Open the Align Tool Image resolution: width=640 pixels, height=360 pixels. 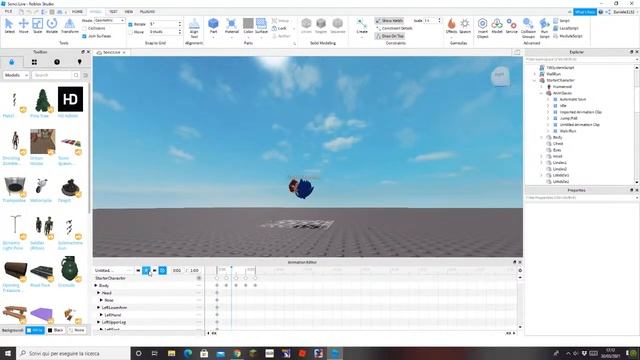pyautogui.click(x=194, y=28)
